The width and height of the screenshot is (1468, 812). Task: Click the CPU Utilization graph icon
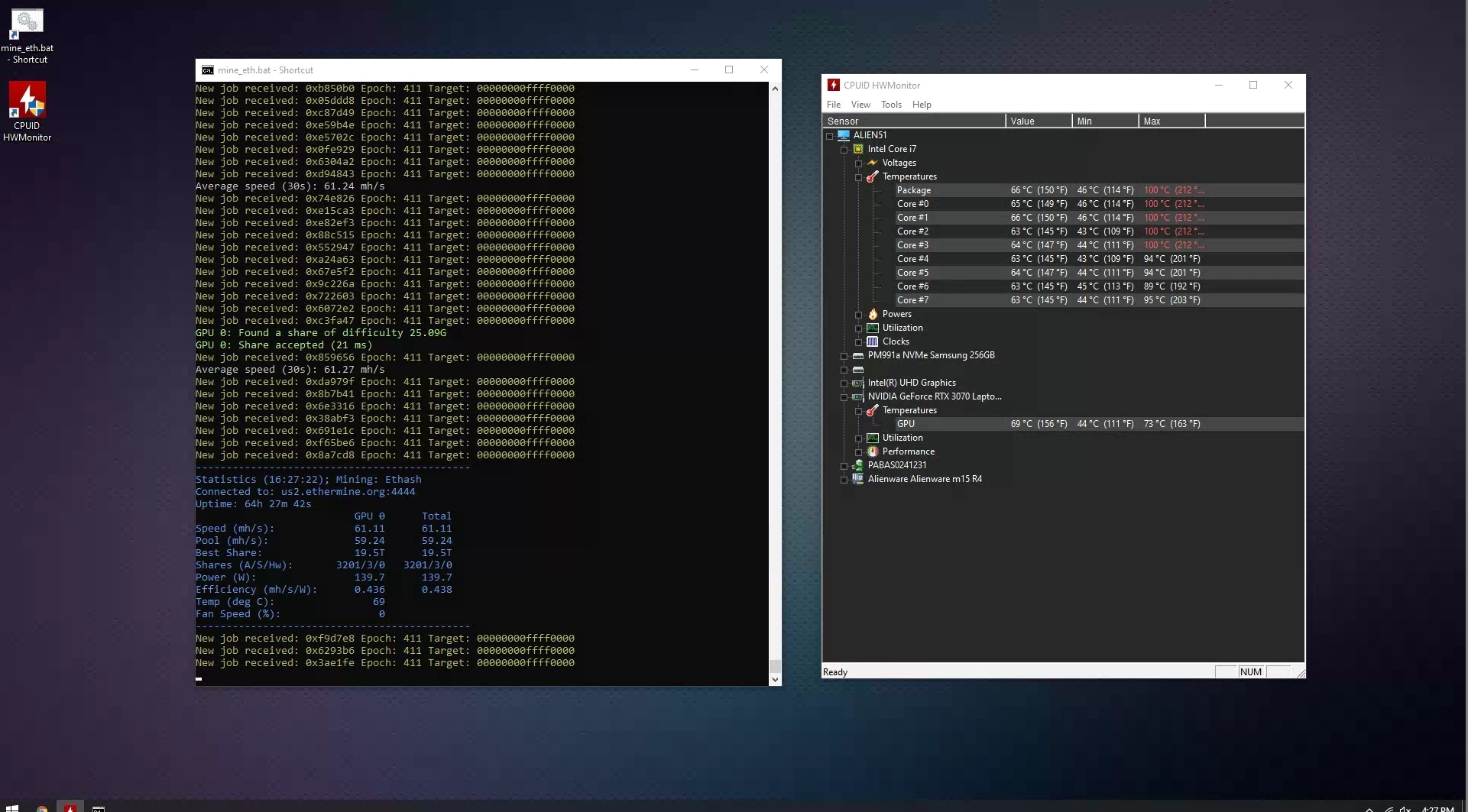click(873, 328)
